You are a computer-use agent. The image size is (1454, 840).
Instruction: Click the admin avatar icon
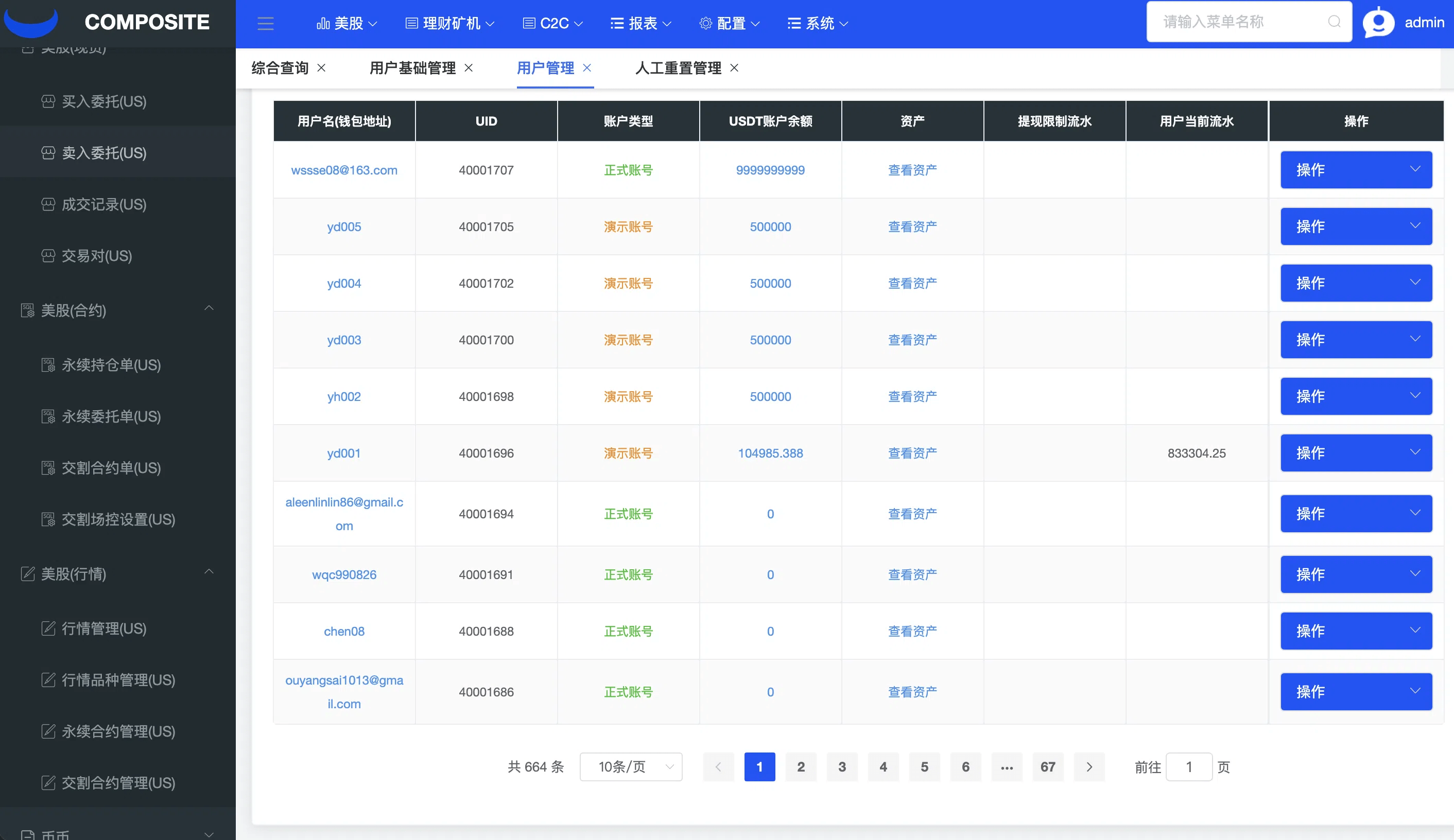pos(1378,23)
